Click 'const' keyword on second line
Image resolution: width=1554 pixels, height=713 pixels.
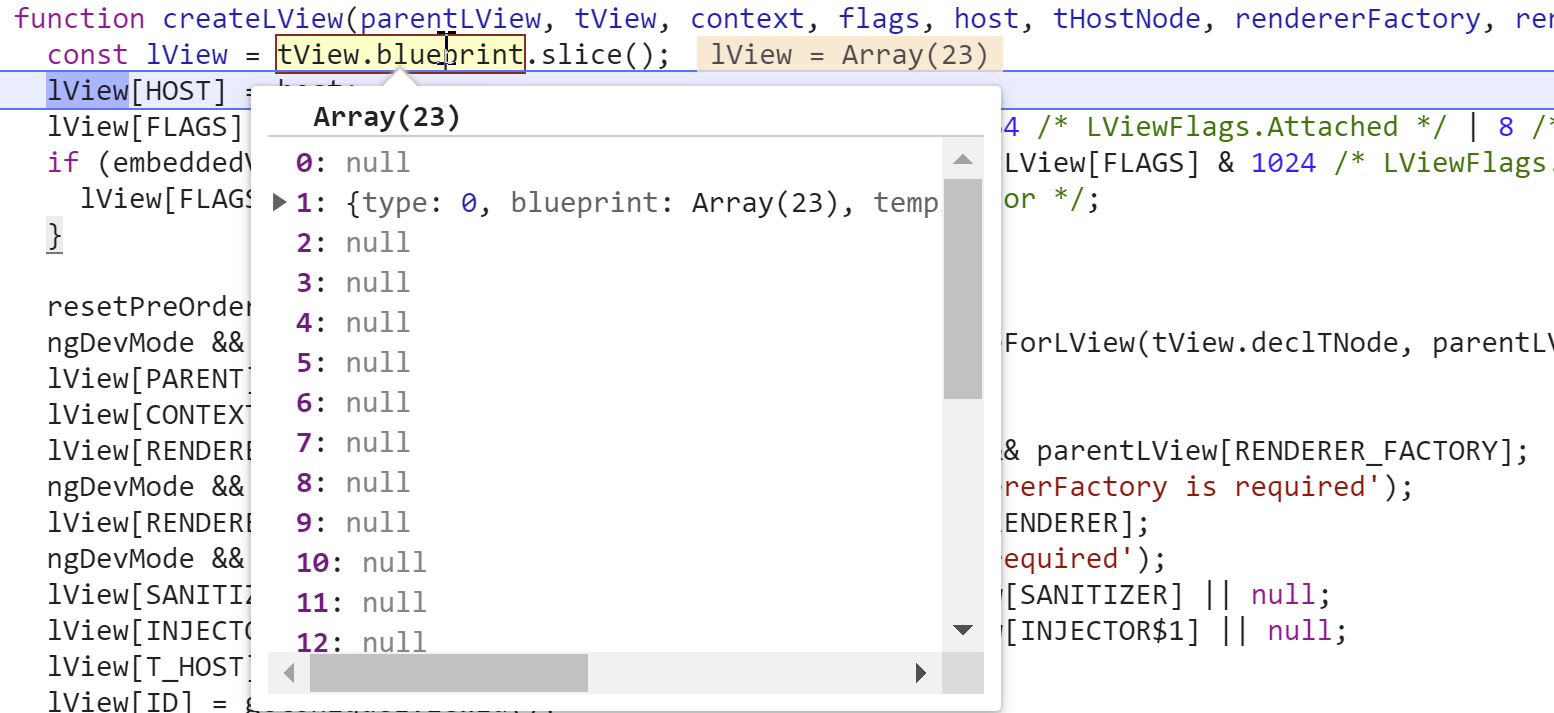click(88, 55)
